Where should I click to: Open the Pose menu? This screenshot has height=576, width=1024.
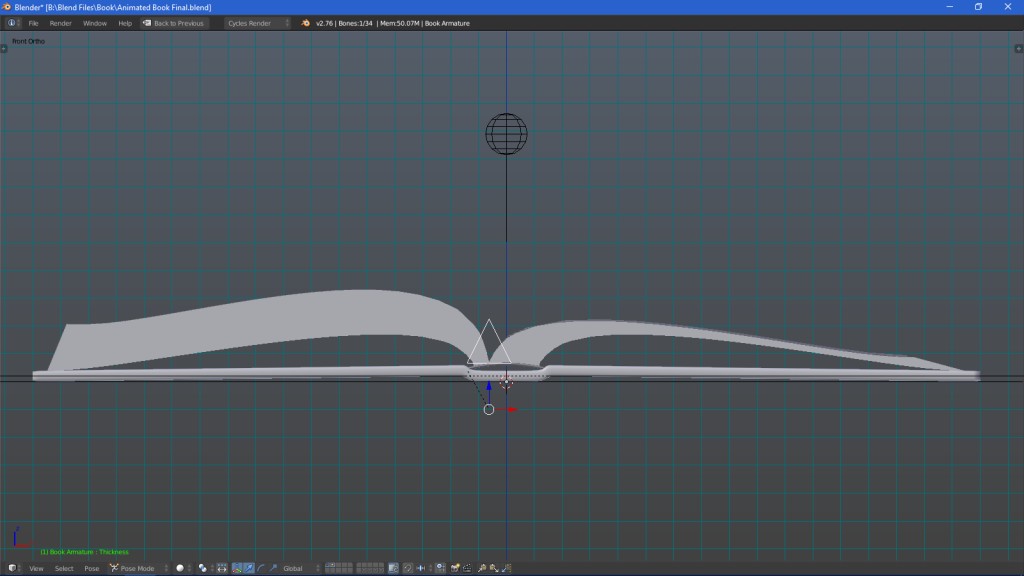pos(91,568)
